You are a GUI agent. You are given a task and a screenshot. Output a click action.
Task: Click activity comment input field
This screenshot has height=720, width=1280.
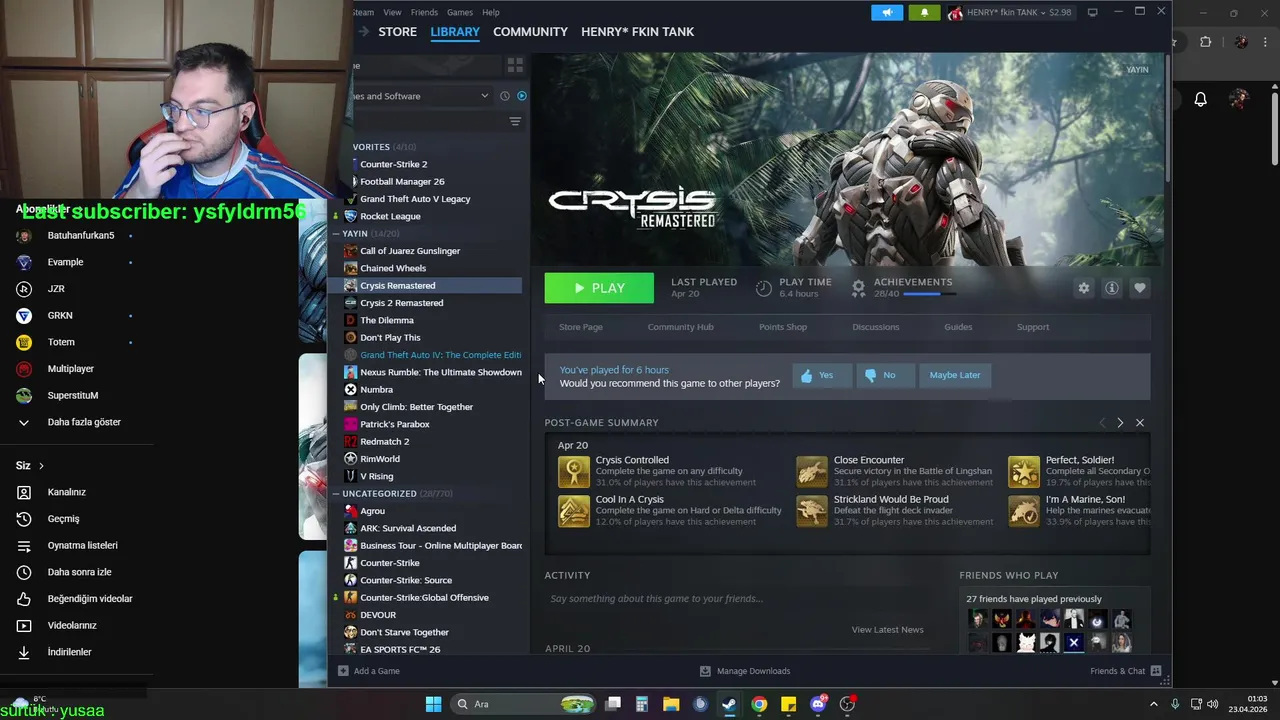738,599
